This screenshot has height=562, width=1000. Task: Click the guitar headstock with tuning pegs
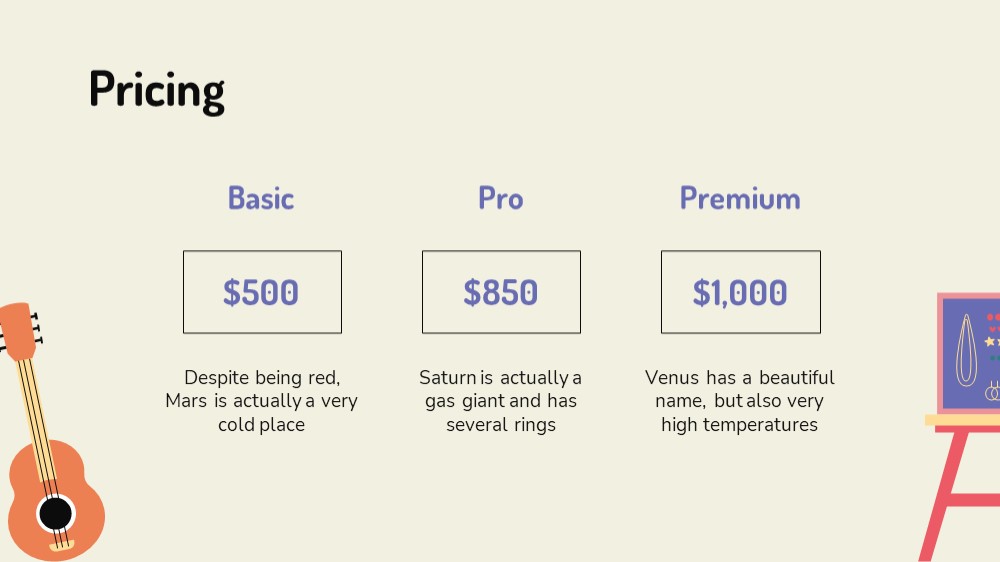[x=19, y=332]
